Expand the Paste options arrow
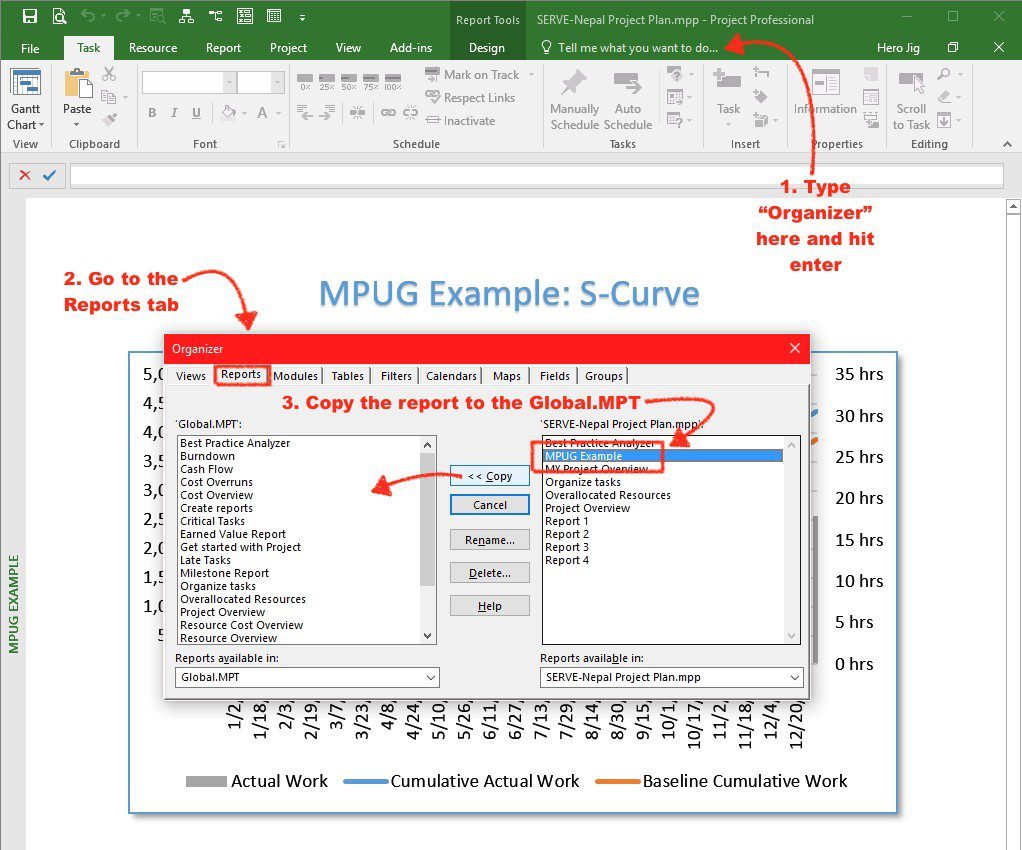Viewport: 1022px width, 850px height. [x=76, y=125]
